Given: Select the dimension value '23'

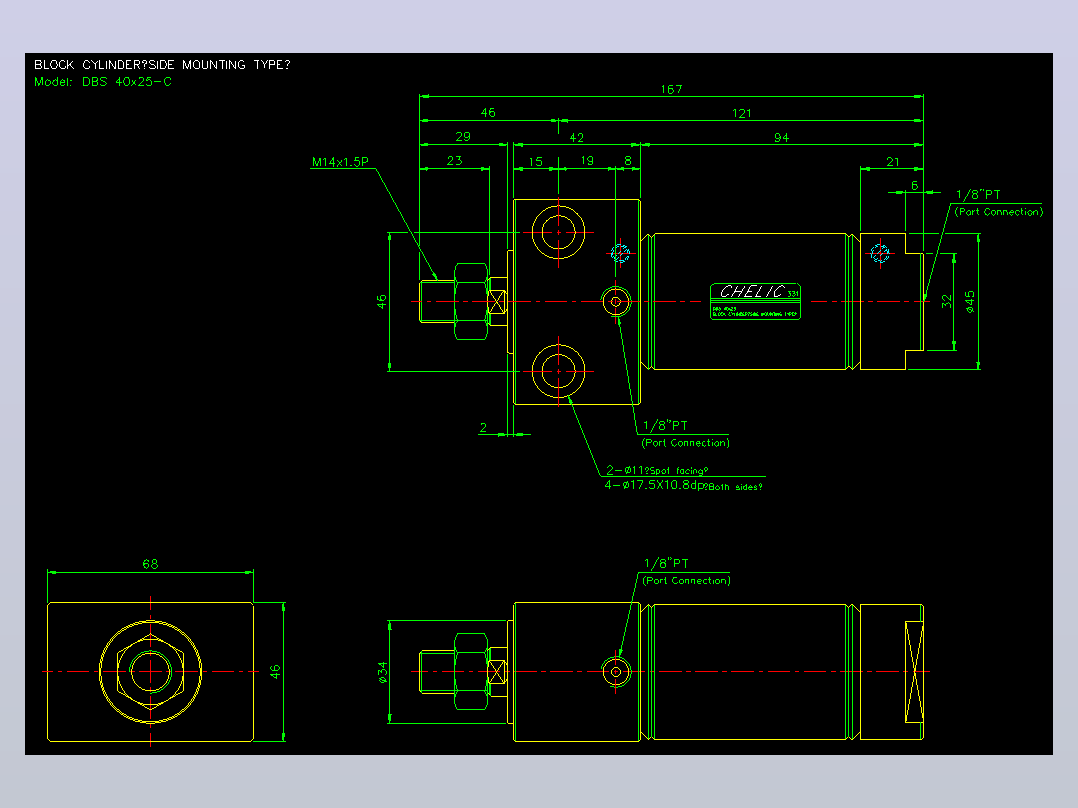Looking at the screenshot, I should click(x=454, y=161).
